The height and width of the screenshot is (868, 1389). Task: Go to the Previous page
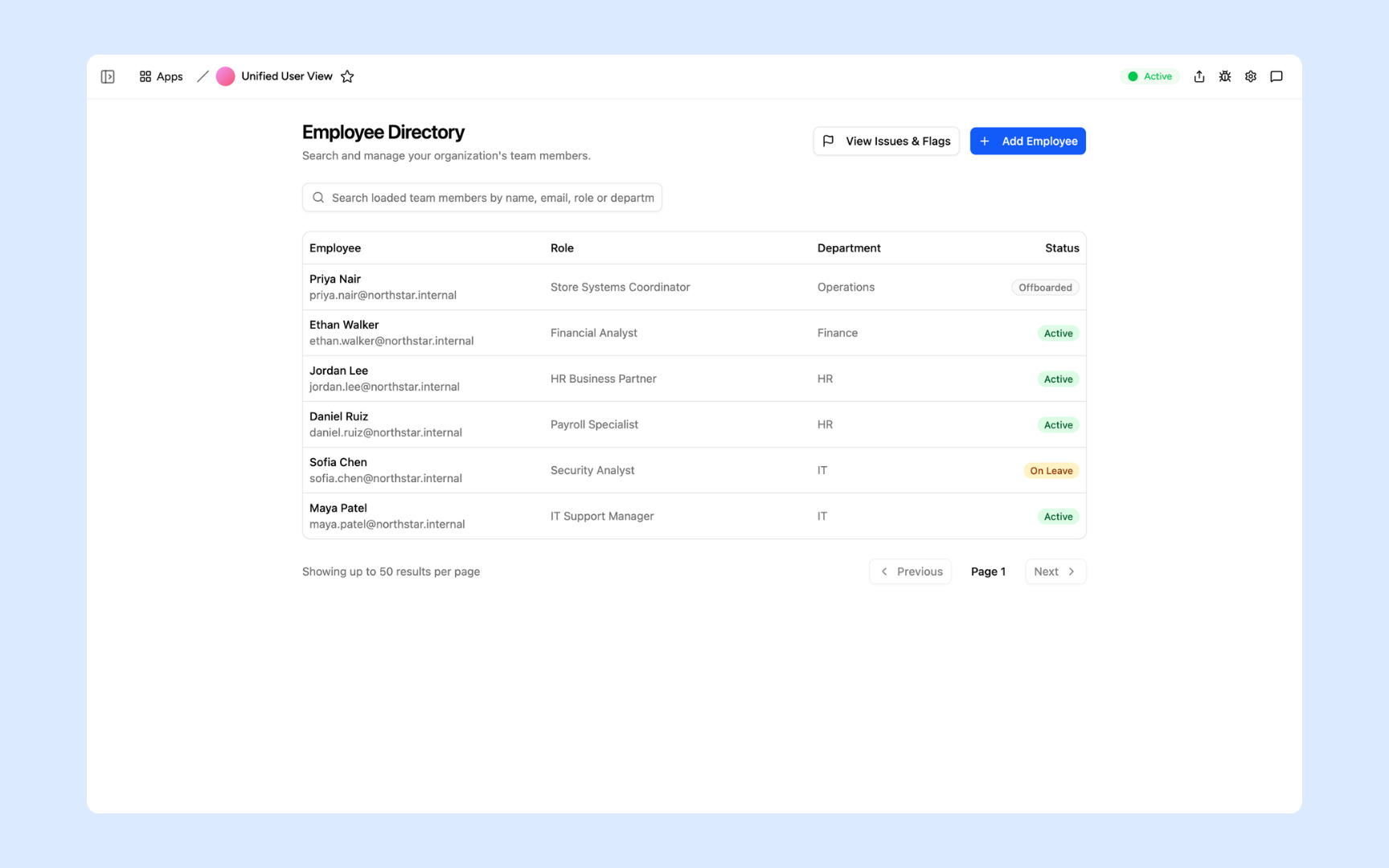(x=910, y=571)
